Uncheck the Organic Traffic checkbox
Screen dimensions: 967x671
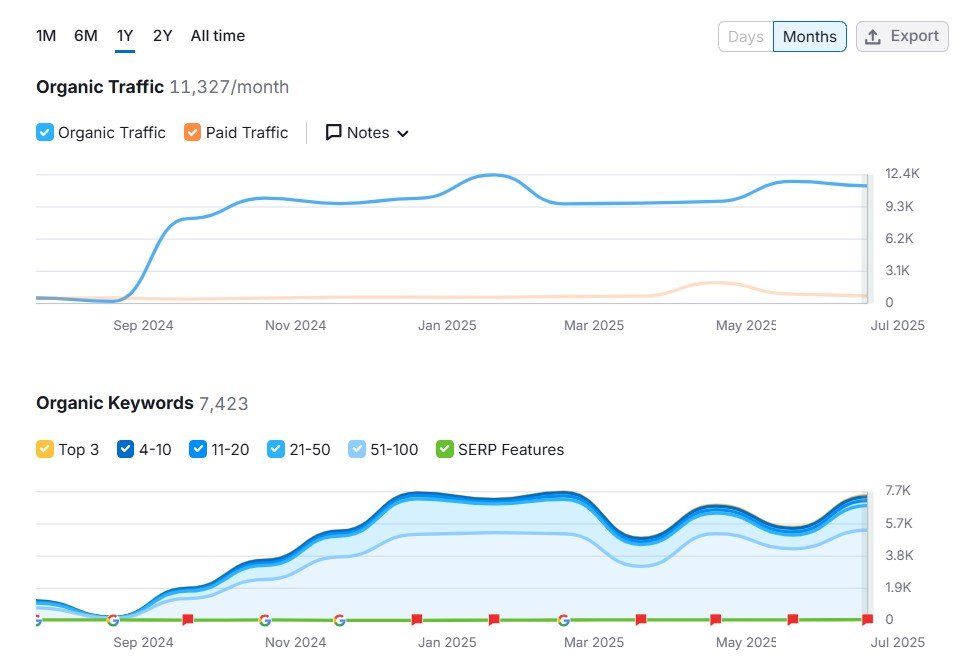45,132
